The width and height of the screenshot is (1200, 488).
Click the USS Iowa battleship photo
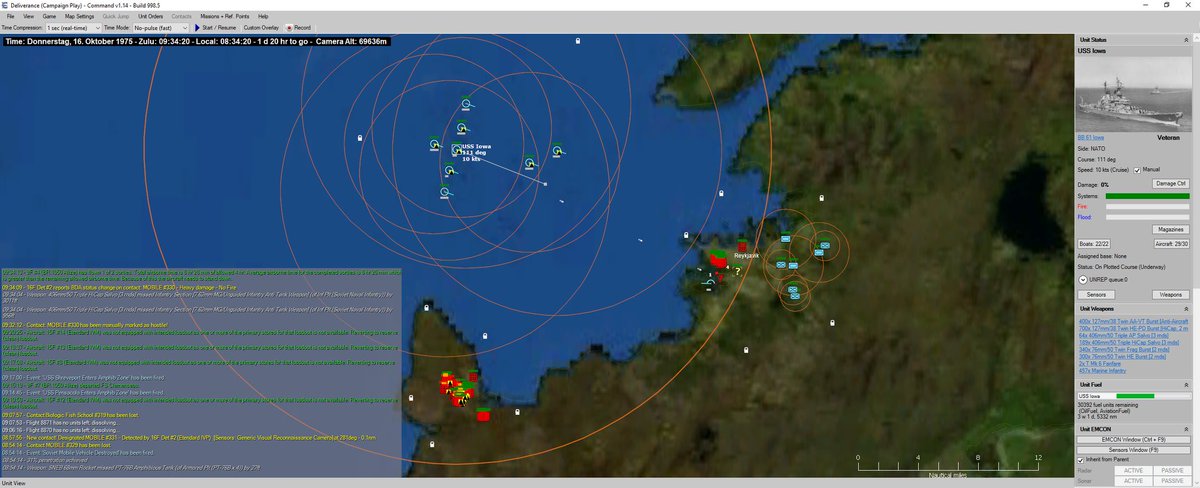(x=1133, y=96)
